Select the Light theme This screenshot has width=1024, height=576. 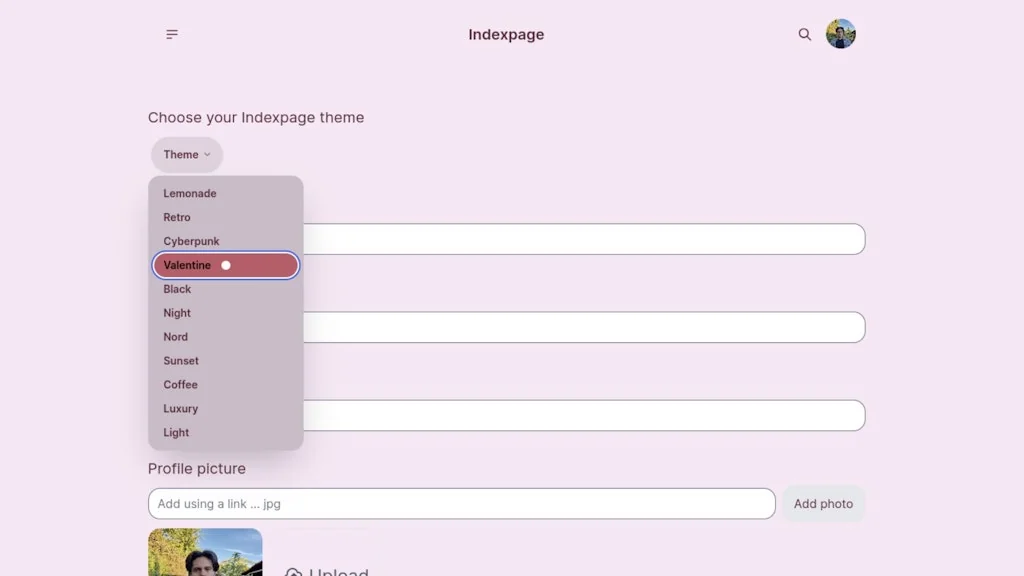[x=176, y=433]
